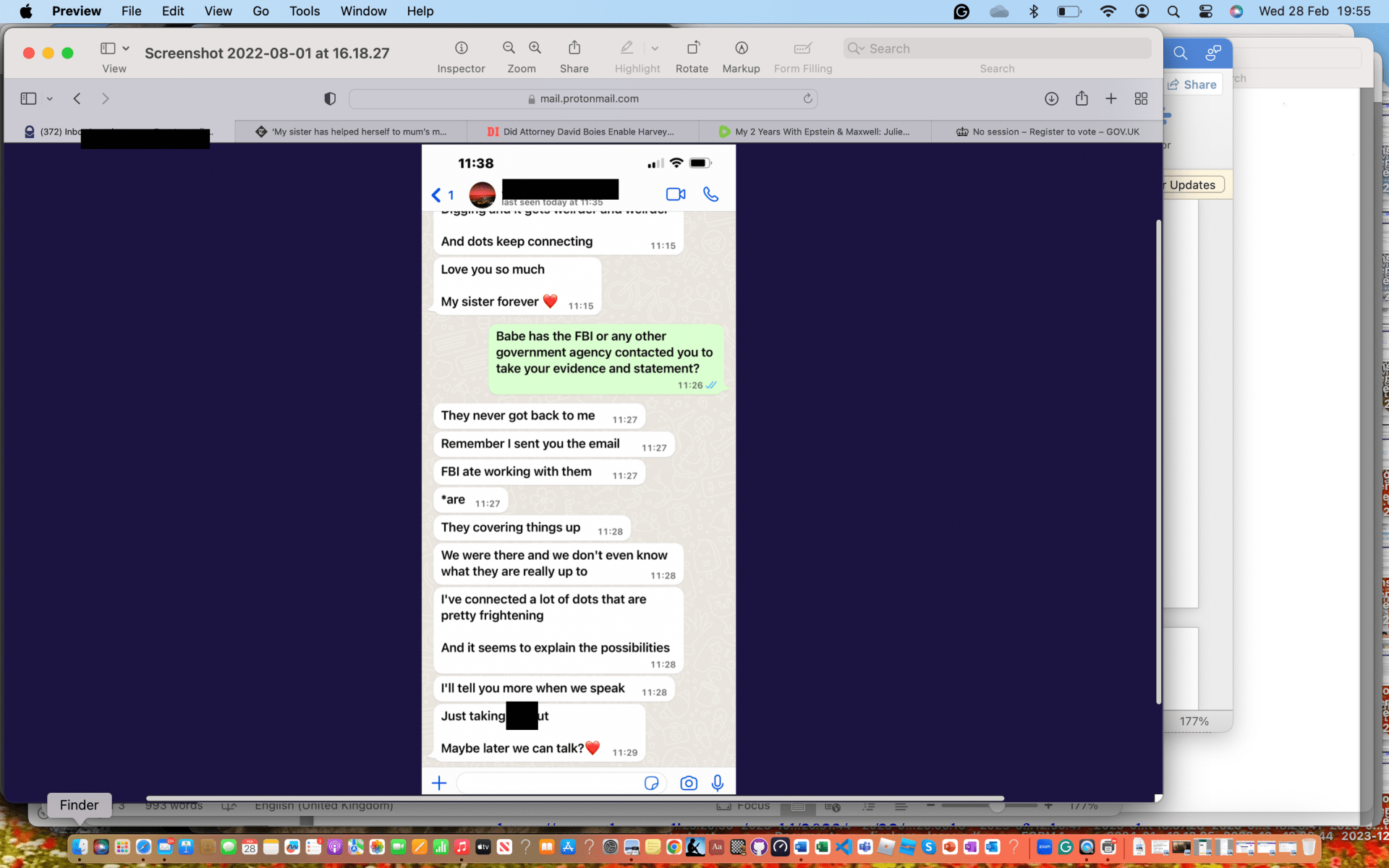Viewport: 1389px width, 868px height.
Task: Click the Highlight pen icon
Action: pos(626,48)
